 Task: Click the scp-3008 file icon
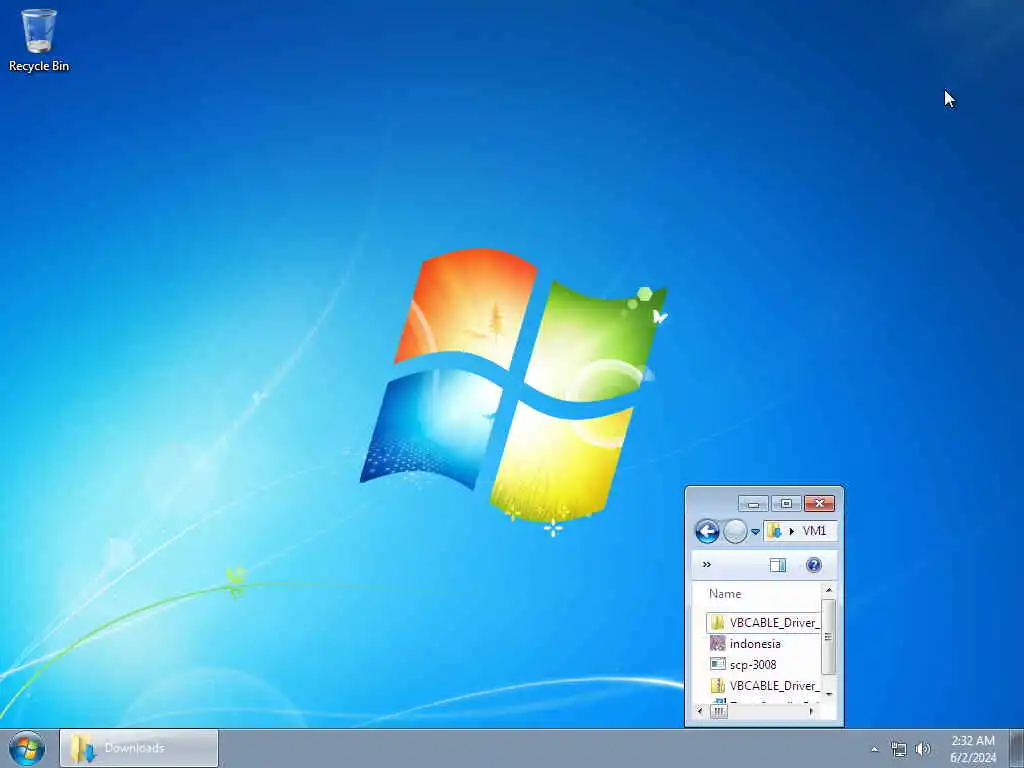coord(718,664)
